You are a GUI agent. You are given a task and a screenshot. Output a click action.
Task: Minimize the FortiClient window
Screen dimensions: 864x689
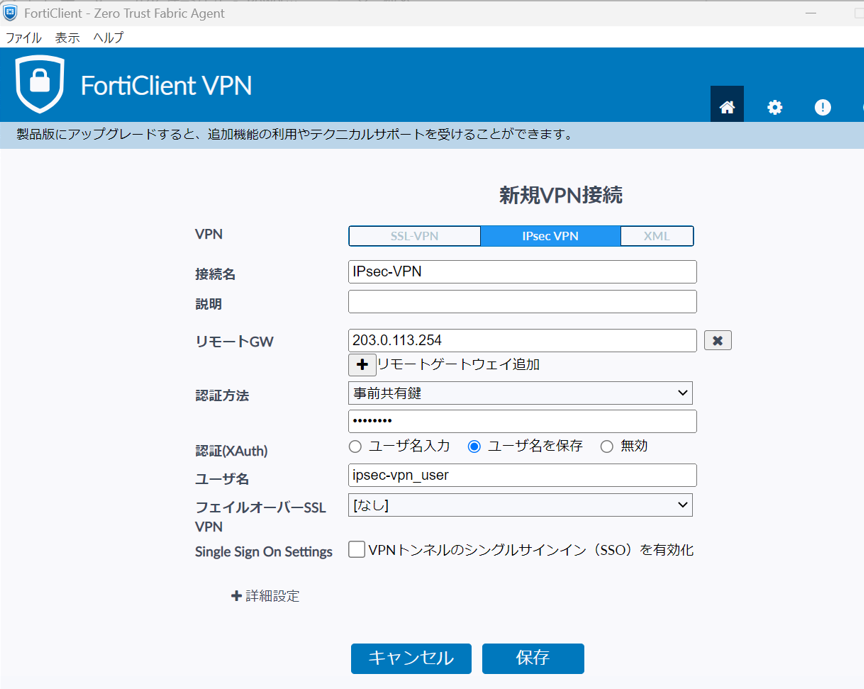click(811, 13)
